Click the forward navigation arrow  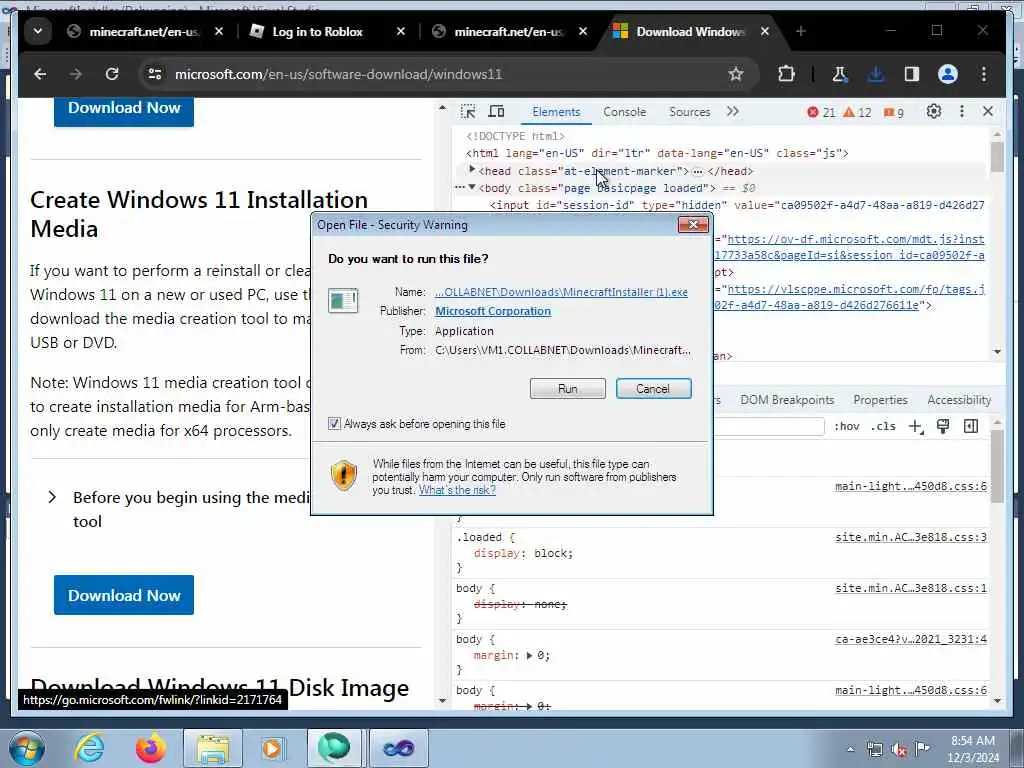pyautogui.click(x=76, y=74)
